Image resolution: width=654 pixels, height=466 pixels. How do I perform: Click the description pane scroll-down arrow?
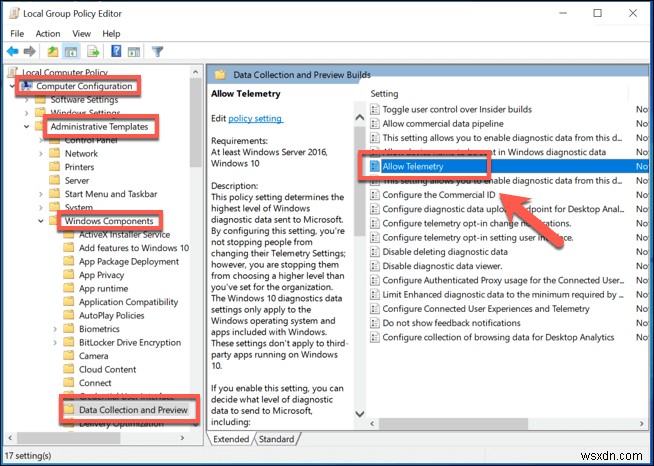[x=360, y=414]
